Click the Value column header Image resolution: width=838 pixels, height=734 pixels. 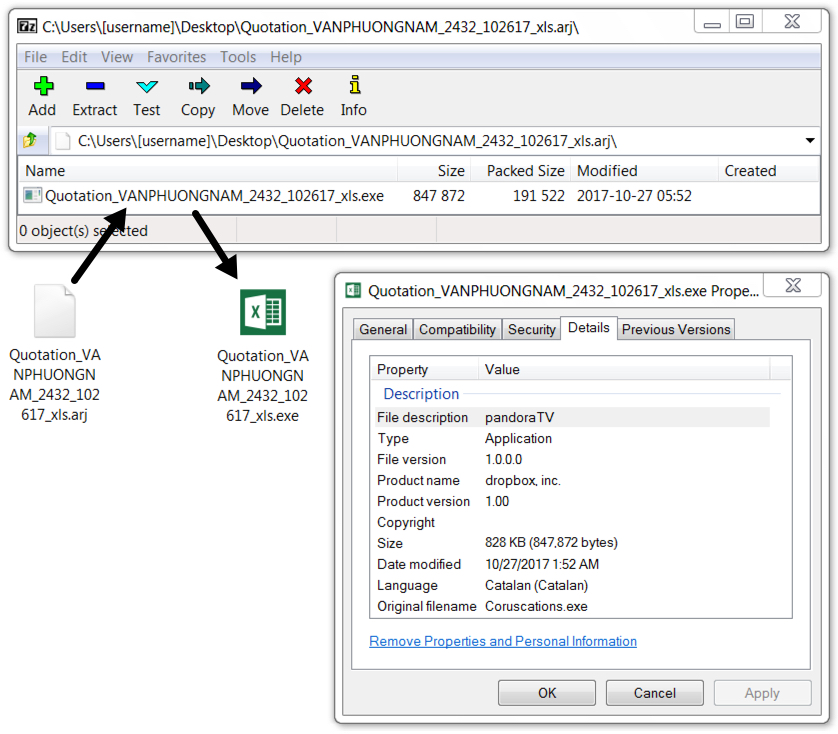click(624, 369)
